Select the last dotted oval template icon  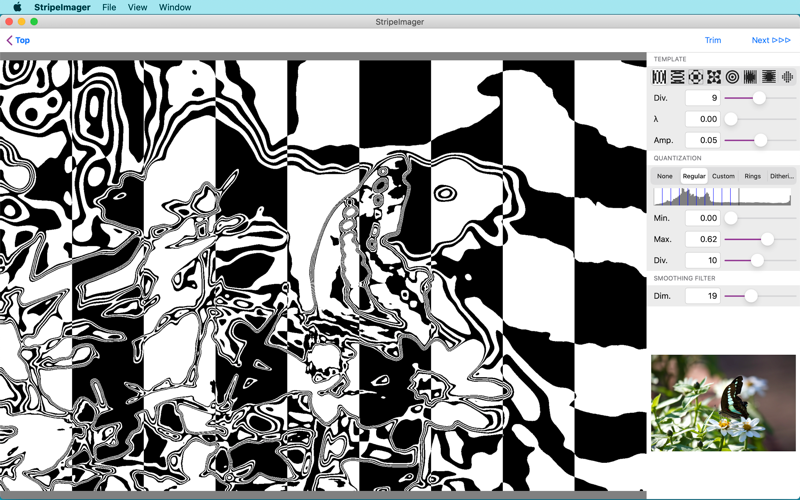tap(787, 77)
